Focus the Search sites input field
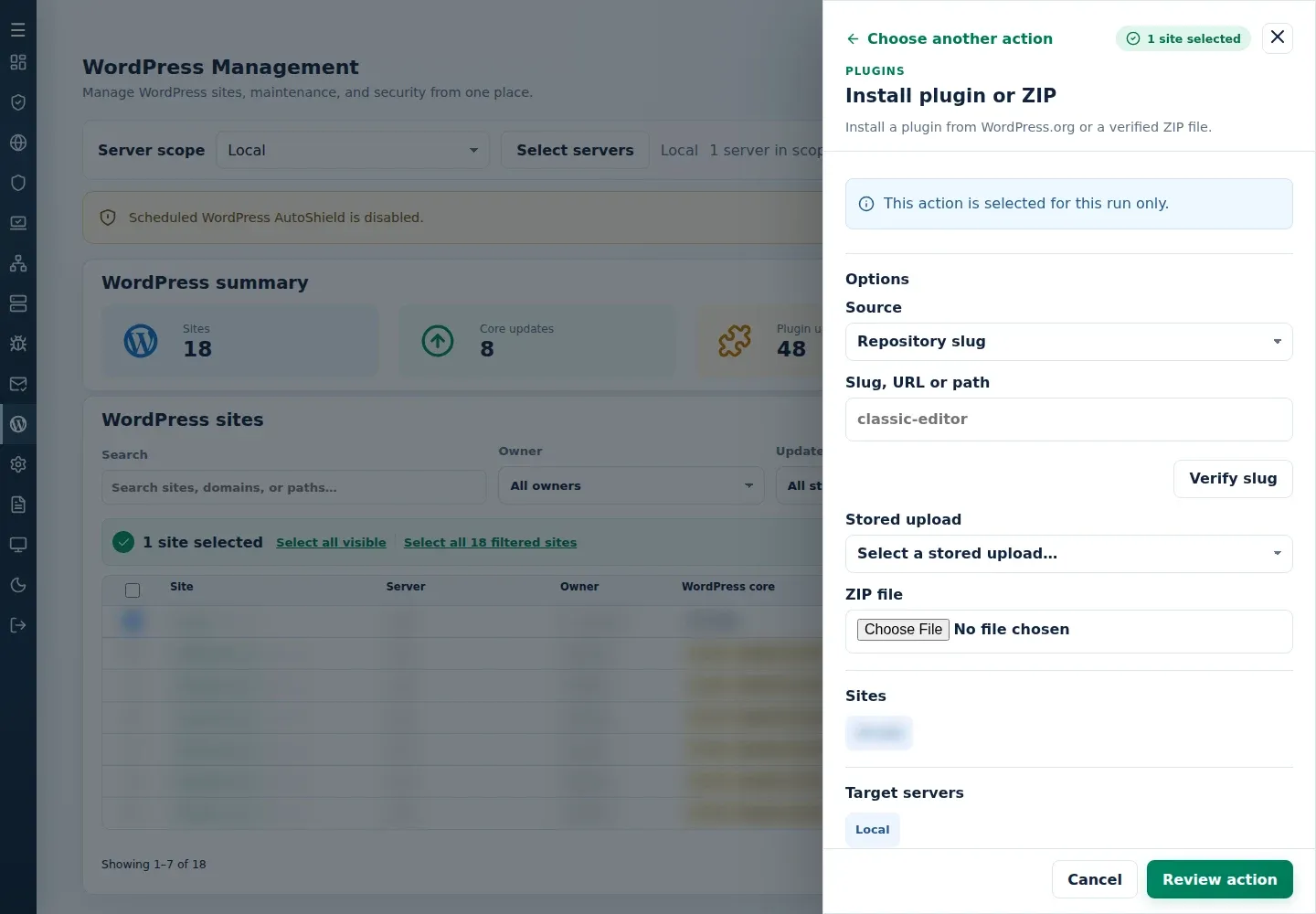Screen dimensions: 1316x914 pos(294,487)
